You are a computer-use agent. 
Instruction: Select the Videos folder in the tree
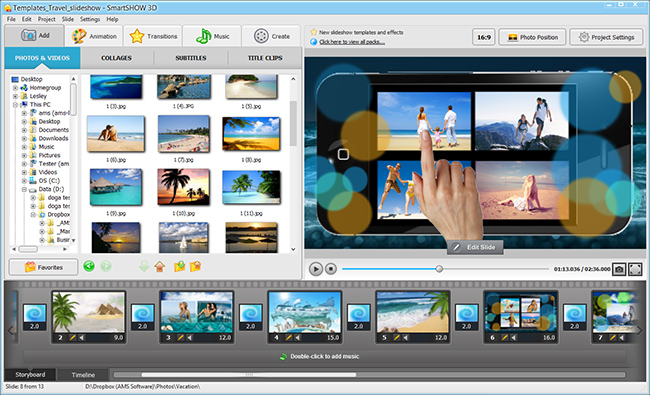[x=48, y=172]
